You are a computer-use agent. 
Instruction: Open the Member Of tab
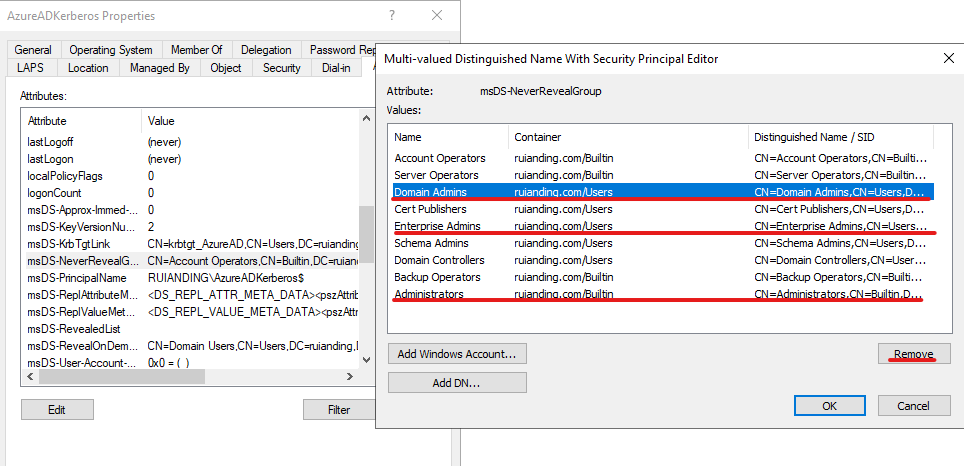click(x=197, y=50)
